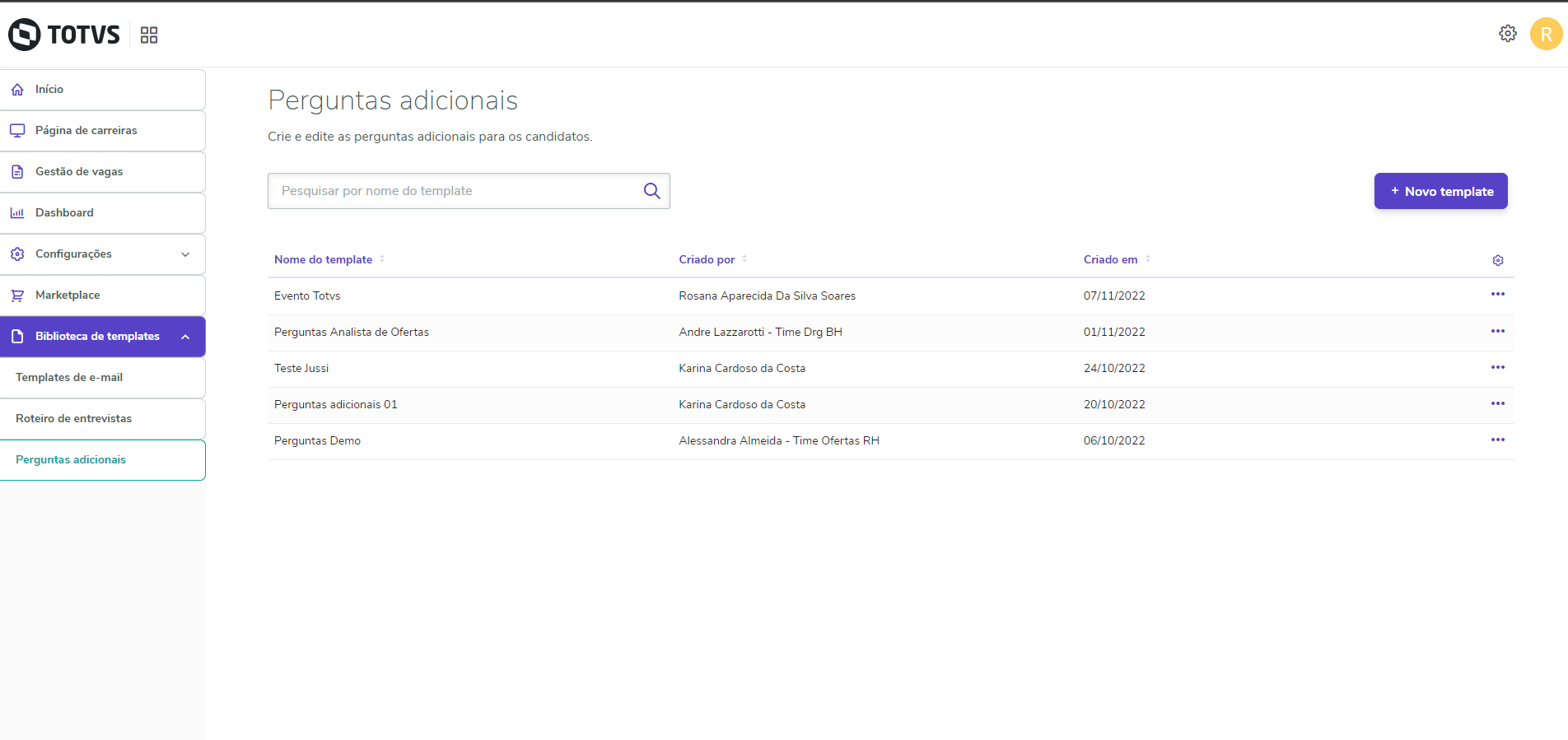
Task: Click Novo template button
Action: click(x=1440, y=191)
